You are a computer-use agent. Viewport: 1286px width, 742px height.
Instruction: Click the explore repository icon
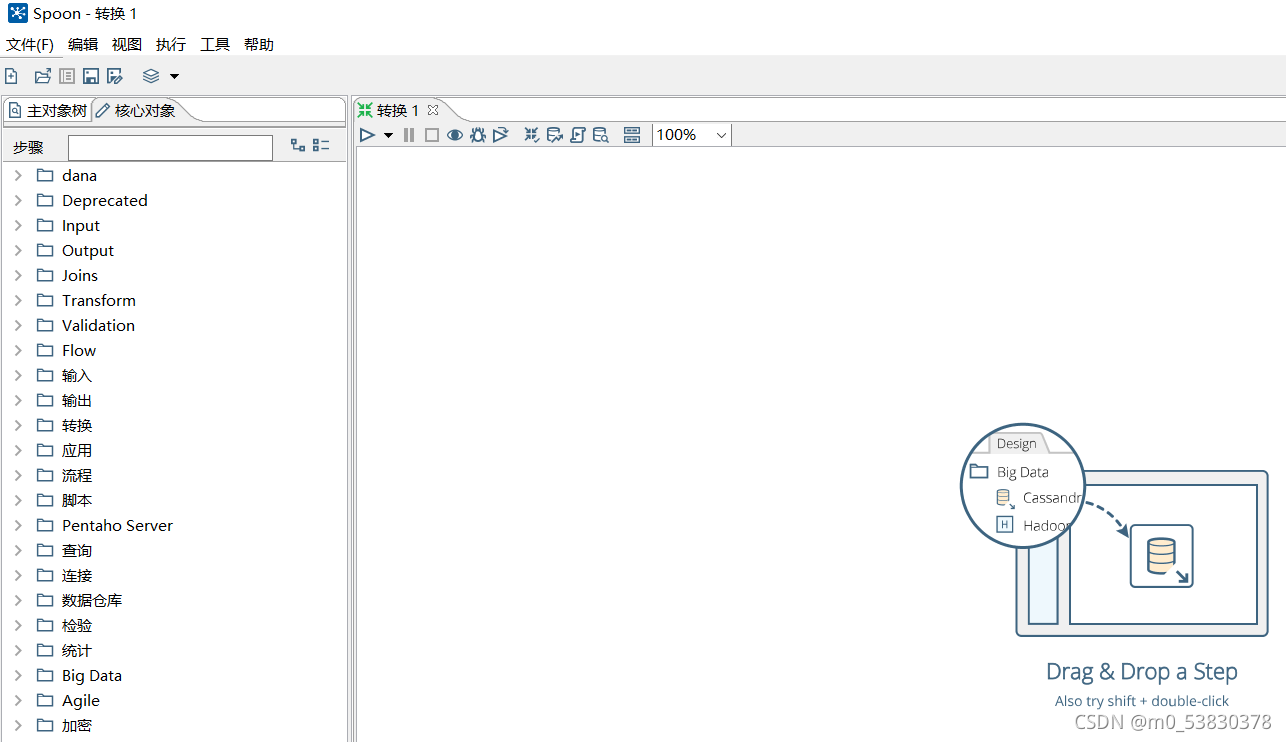pos(67,76)
